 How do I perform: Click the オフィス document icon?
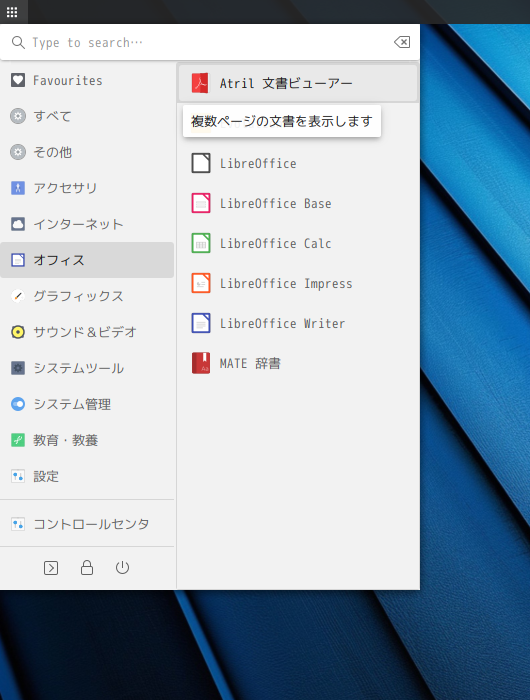tap(18, 260)
